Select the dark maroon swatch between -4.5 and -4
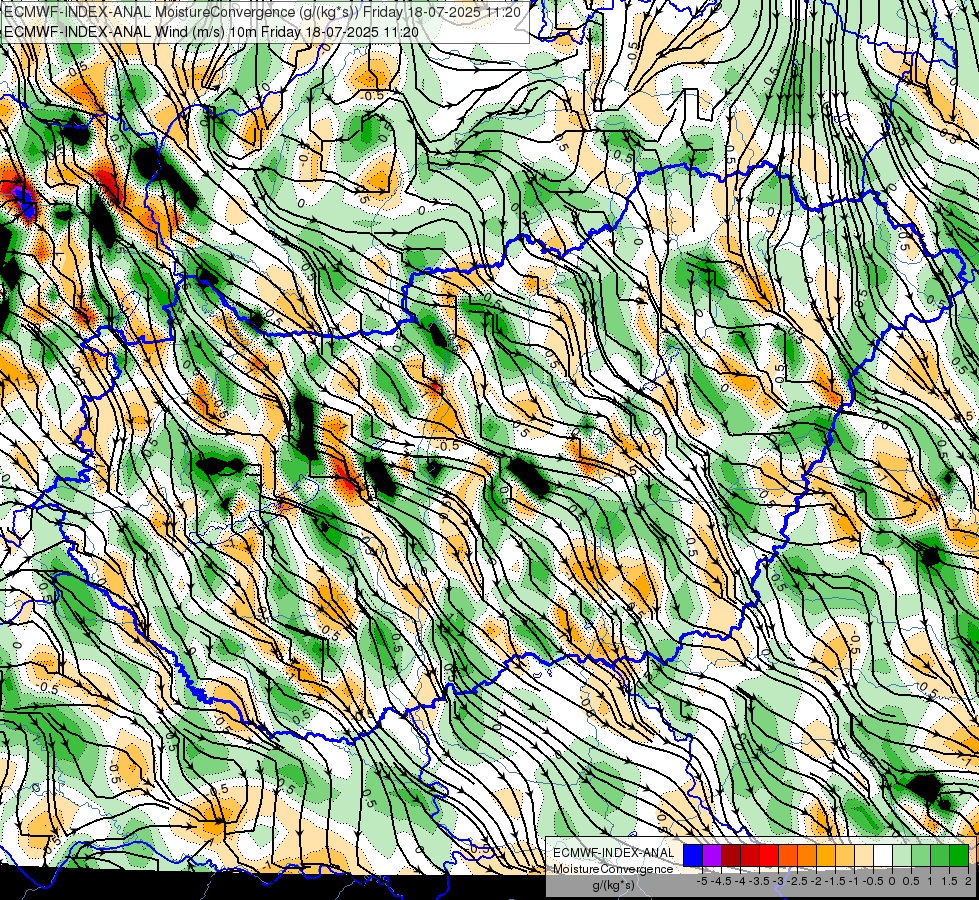This screenshot has width=979, height=900. pos(731,856)
